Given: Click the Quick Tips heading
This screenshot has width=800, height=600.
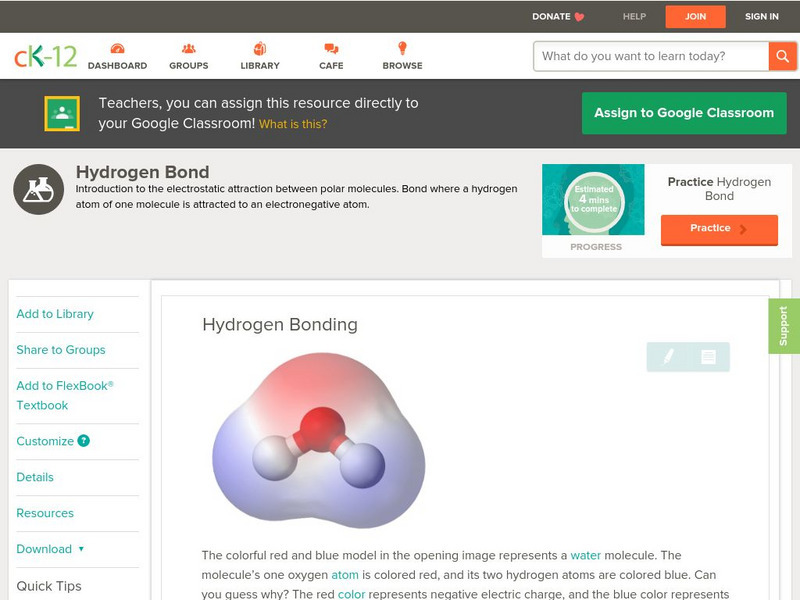Looking at the screenshot, I should pyautogui.click(x=49, y=586).
